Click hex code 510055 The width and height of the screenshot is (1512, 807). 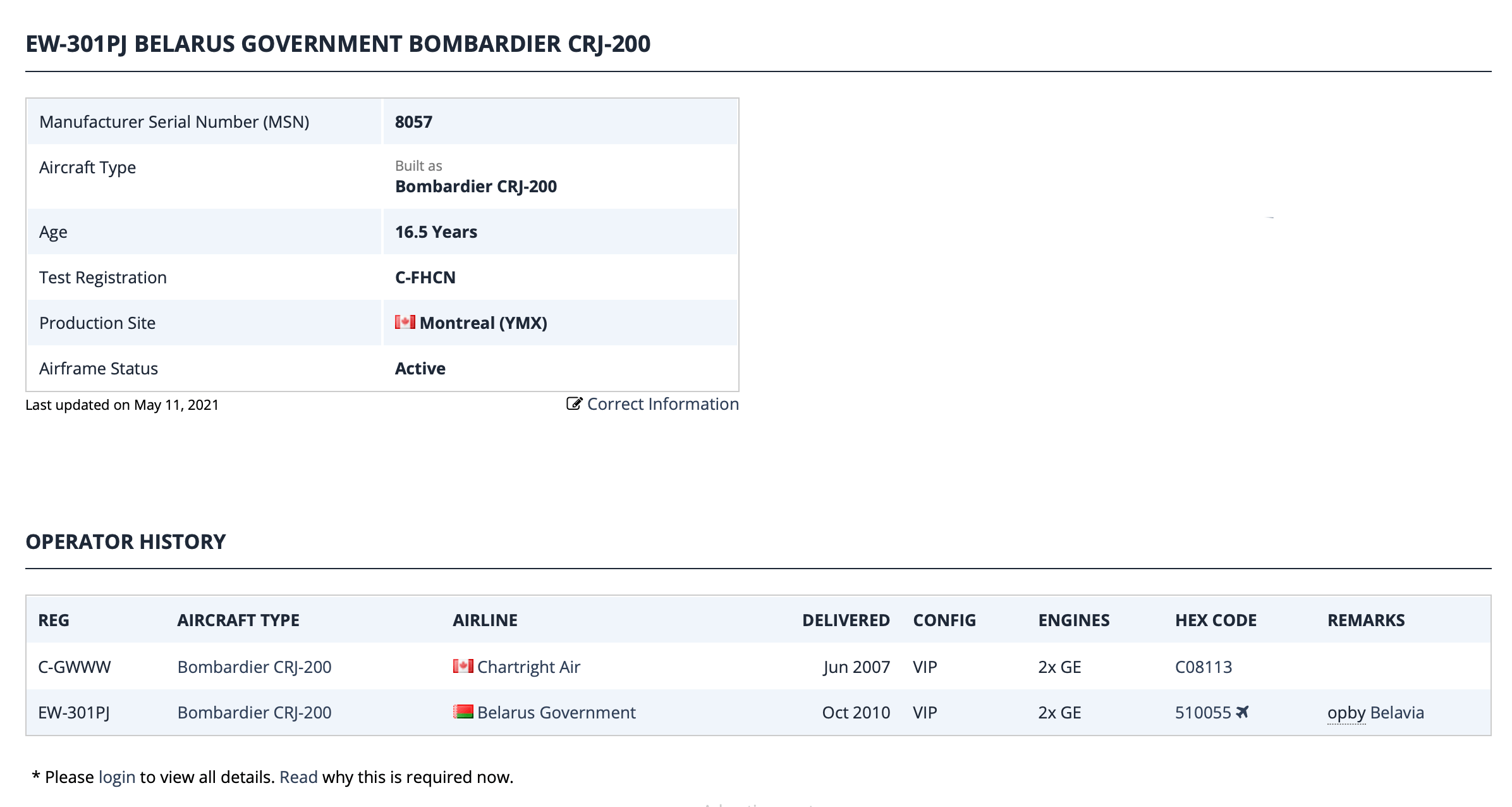1202,713
